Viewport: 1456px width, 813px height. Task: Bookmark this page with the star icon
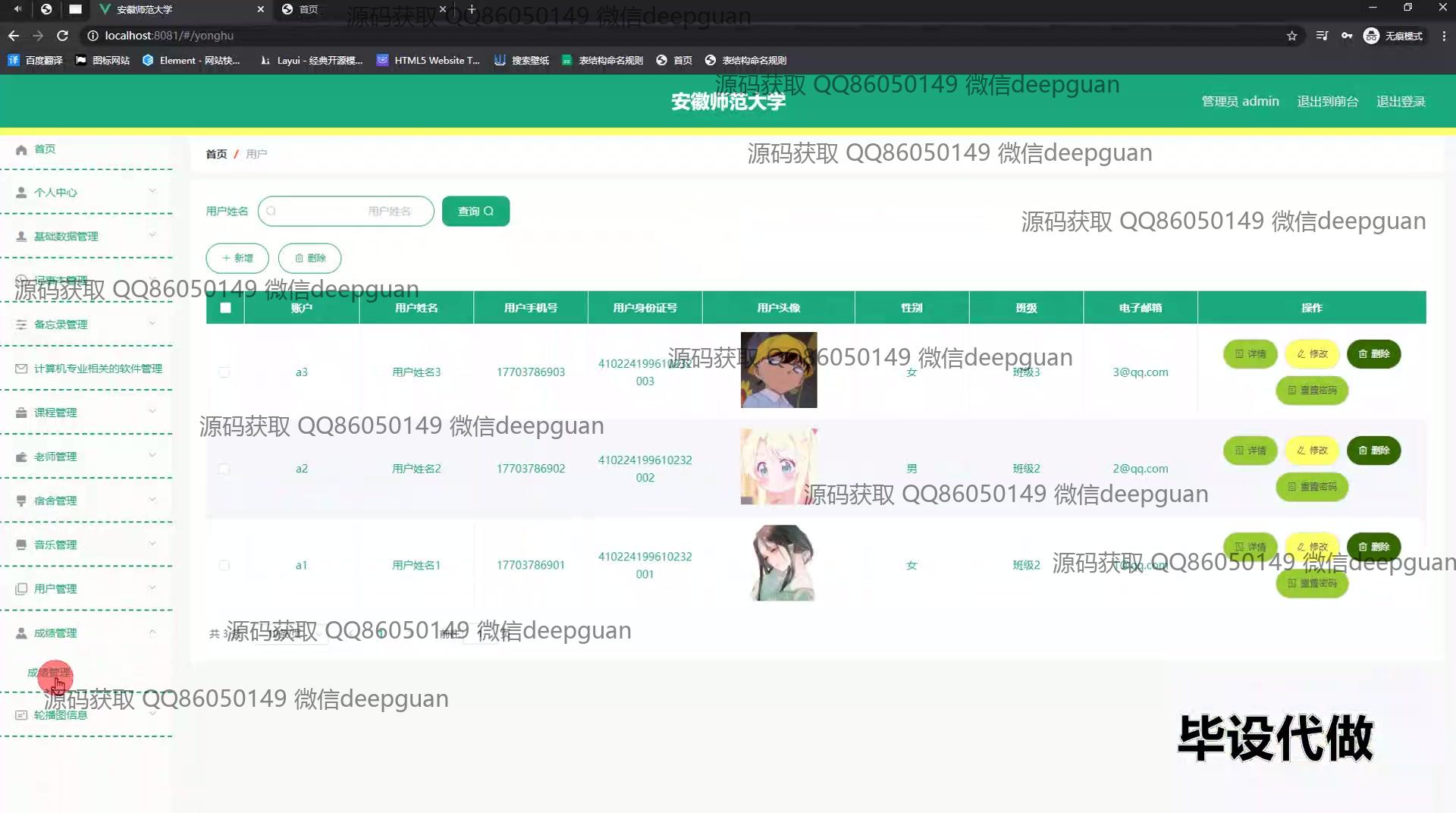[x=1291, y=36]
